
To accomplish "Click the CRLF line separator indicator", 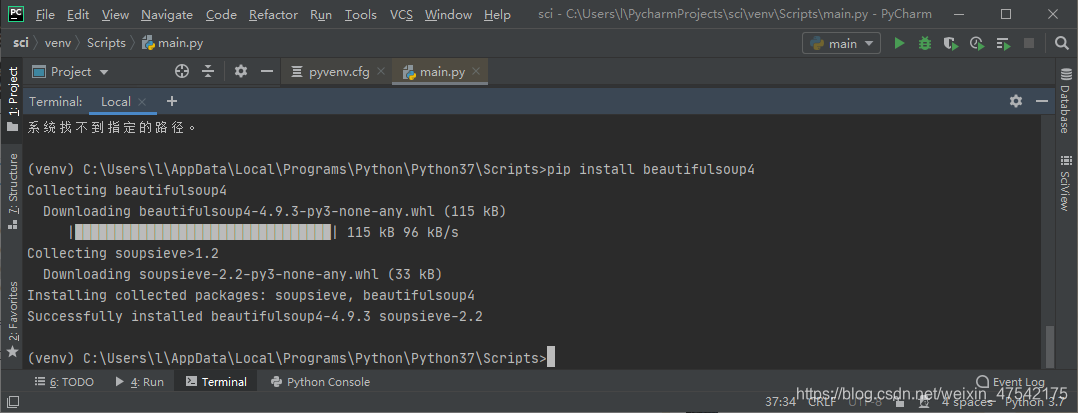I will (x=822, y=401).
